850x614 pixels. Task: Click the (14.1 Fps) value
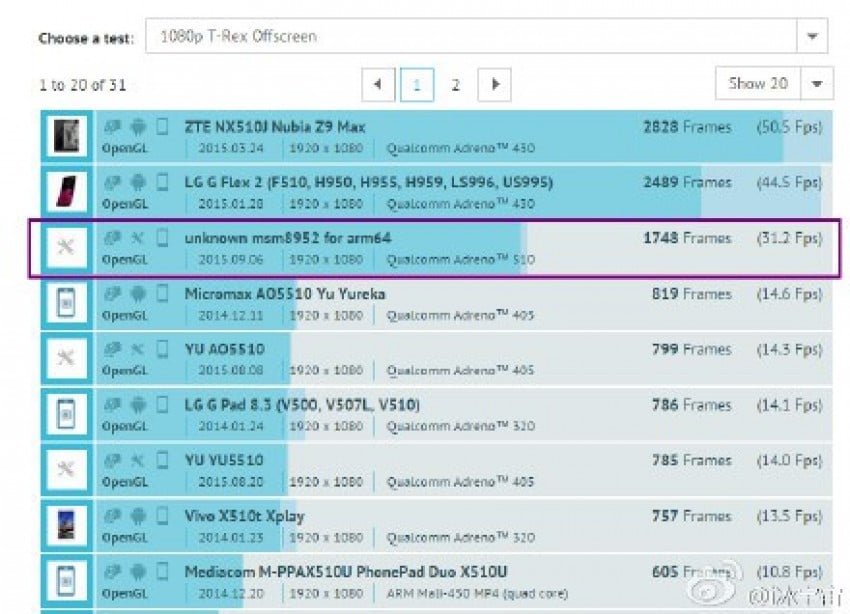pos(789,405)
